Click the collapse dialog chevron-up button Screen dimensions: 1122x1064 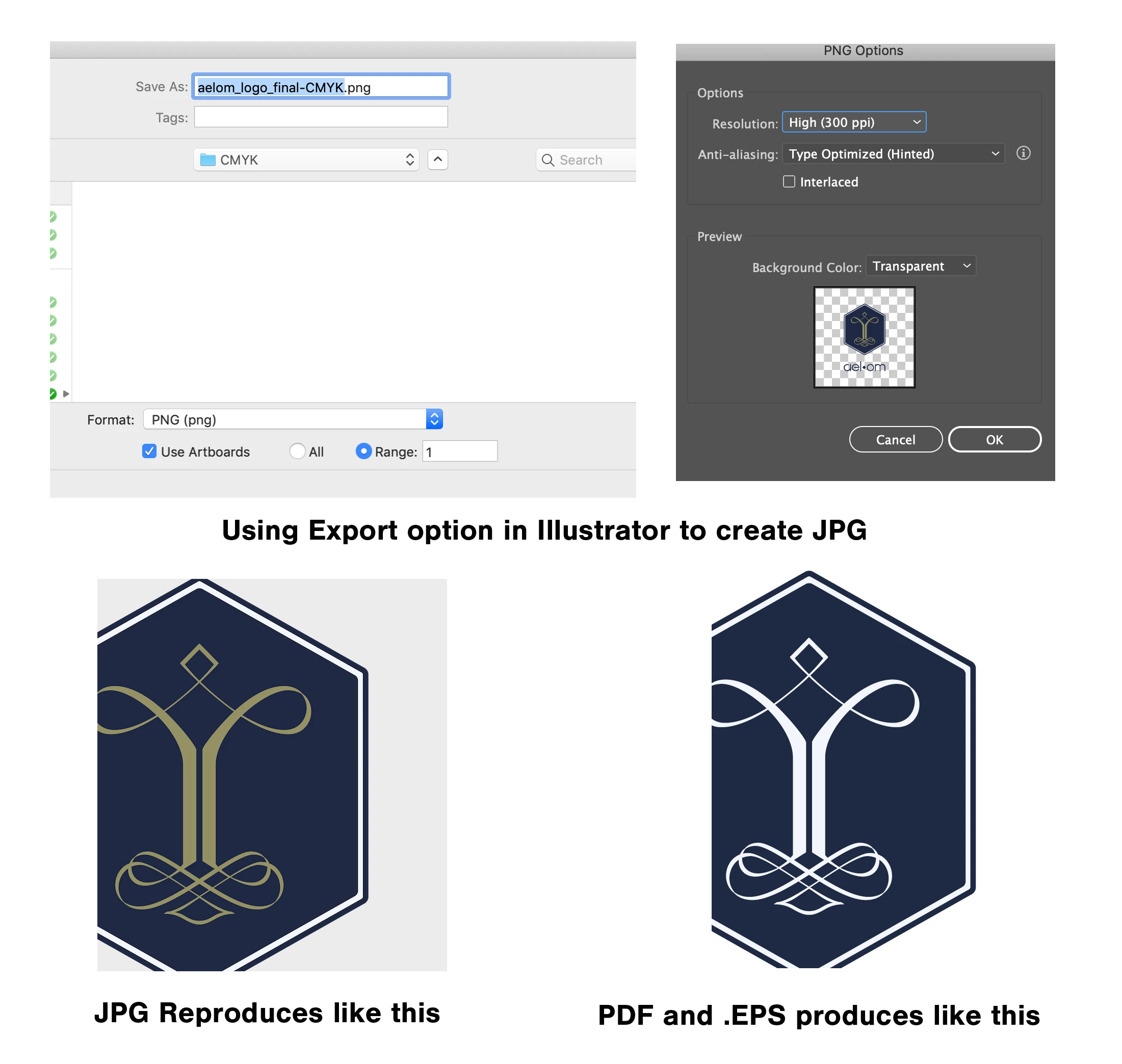pos(437,160)
